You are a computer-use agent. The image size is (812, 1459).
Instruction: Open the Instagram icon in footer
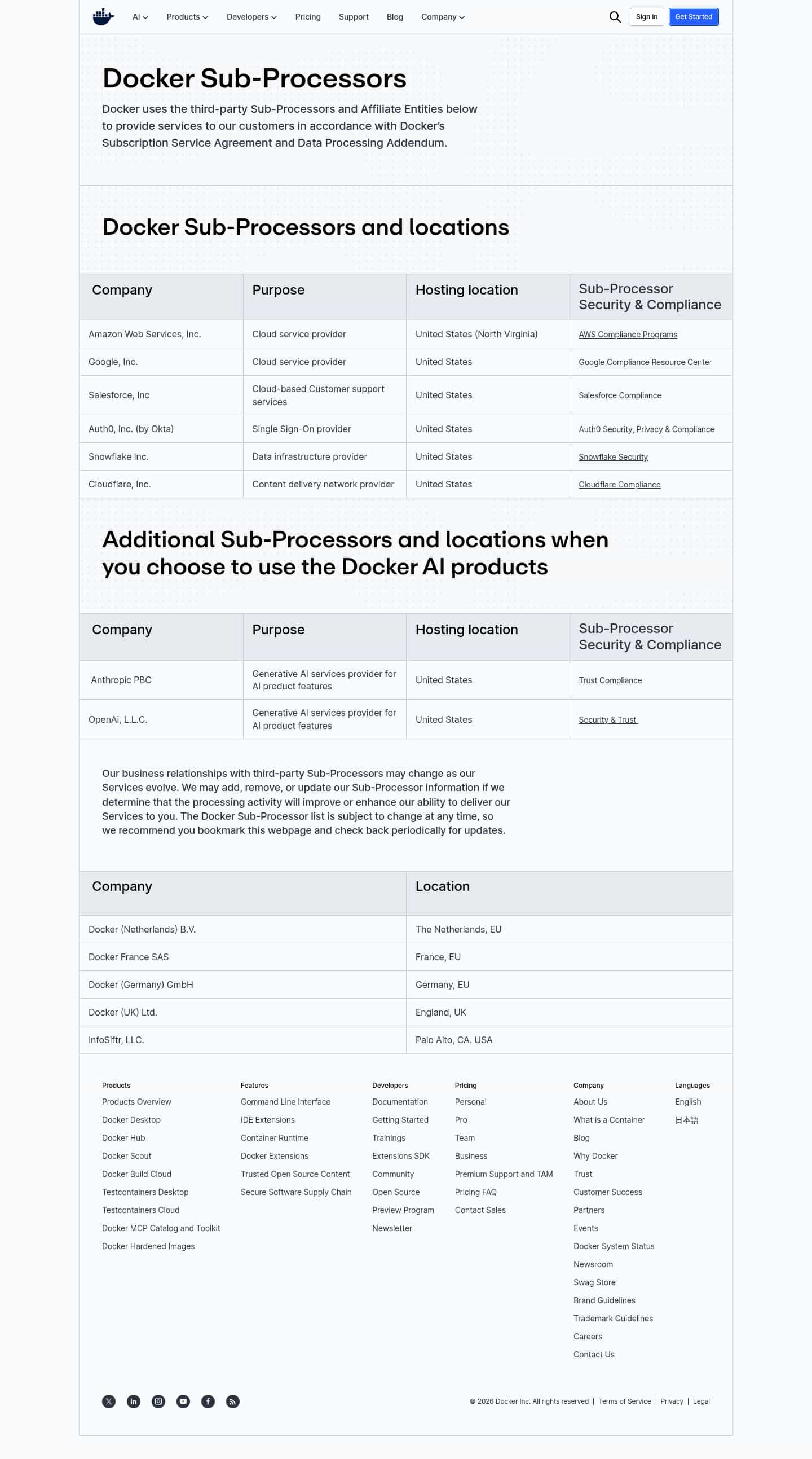coord(158,1401)
